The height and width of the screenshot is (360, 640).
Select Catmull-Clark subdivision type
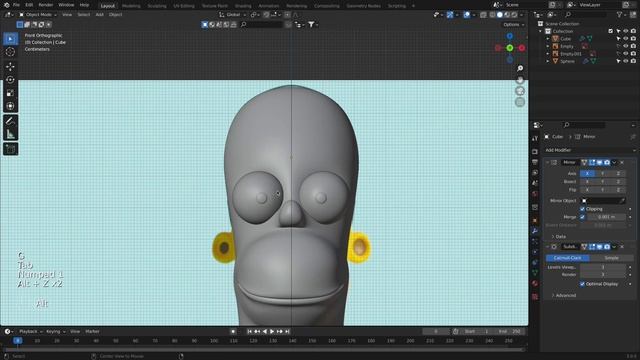click(x=568, y=258)
